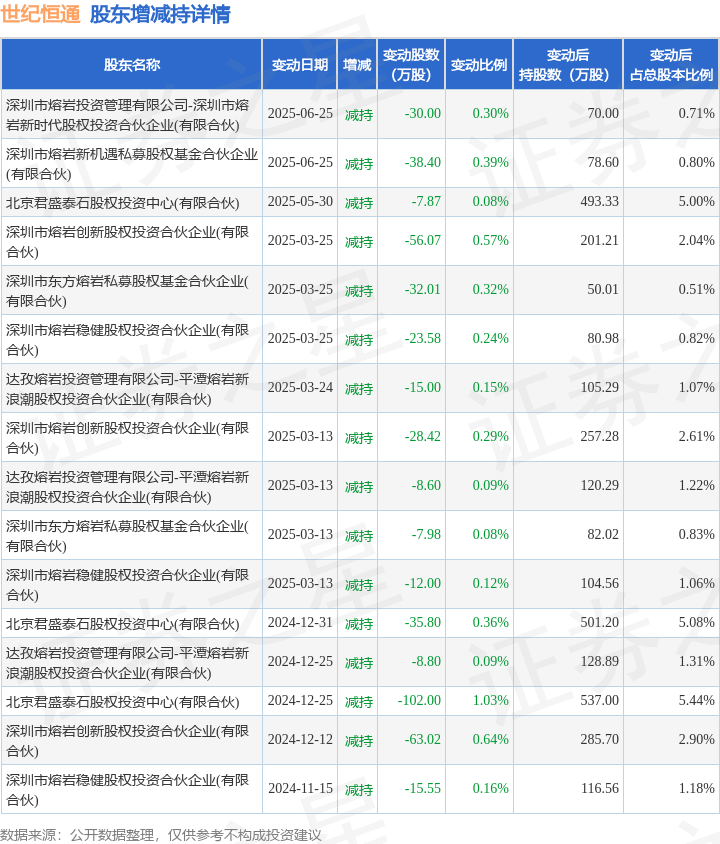
Task: Click the 变动股数(万股) column header
Action: 411,65
